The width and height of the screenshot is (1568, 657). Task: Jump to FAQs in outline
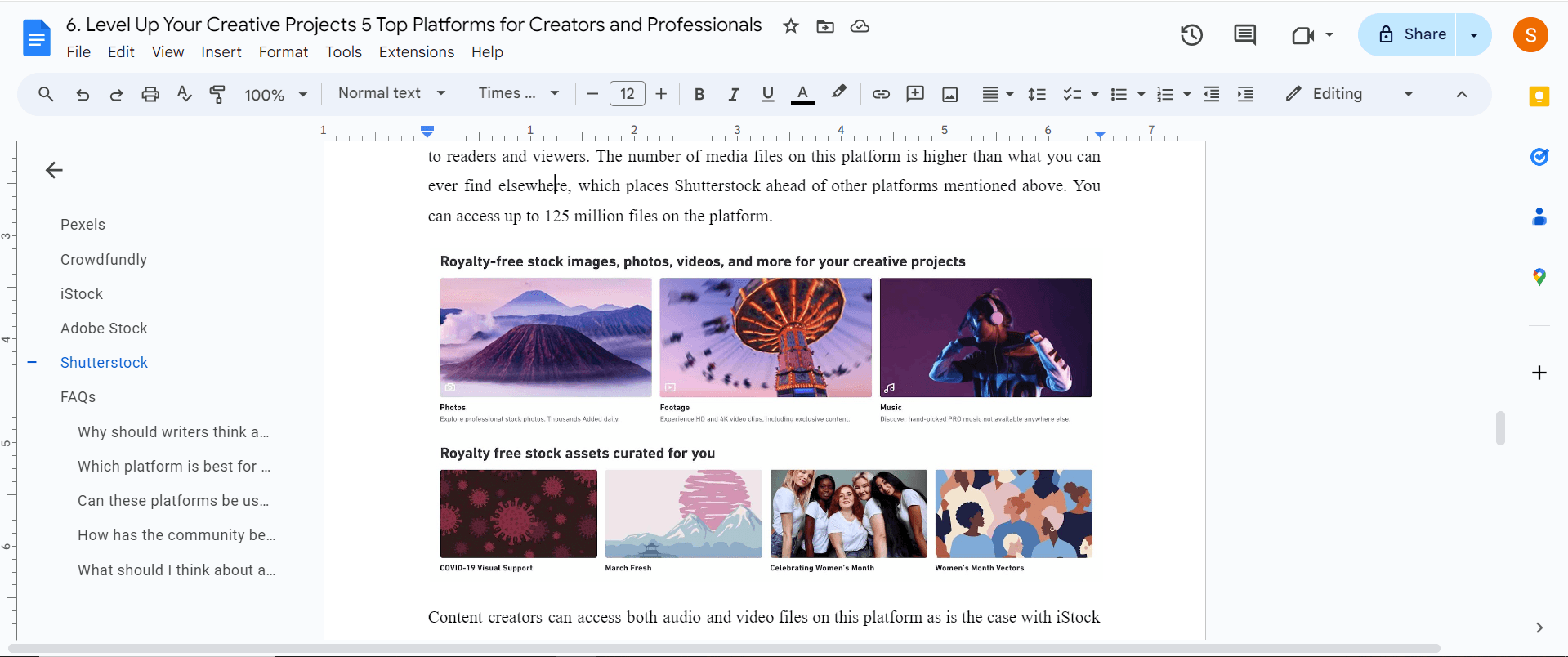click(78, 397)
